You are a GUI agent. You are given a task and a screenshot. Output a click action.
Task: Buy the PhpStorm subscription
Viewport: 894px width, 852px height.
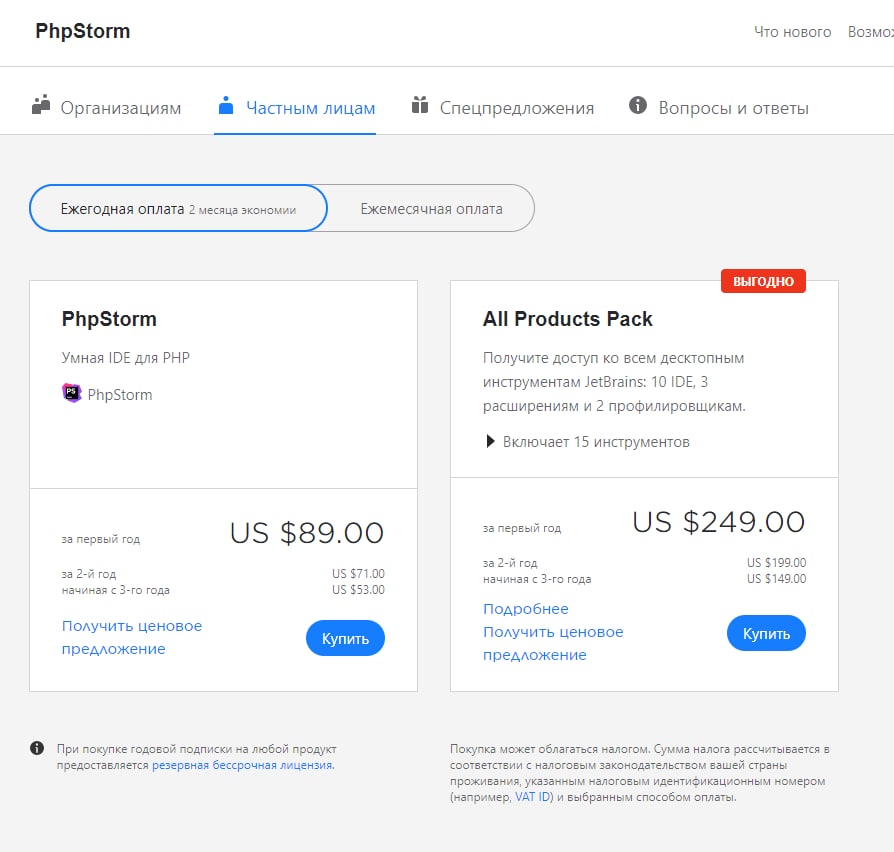coord(345,638)
